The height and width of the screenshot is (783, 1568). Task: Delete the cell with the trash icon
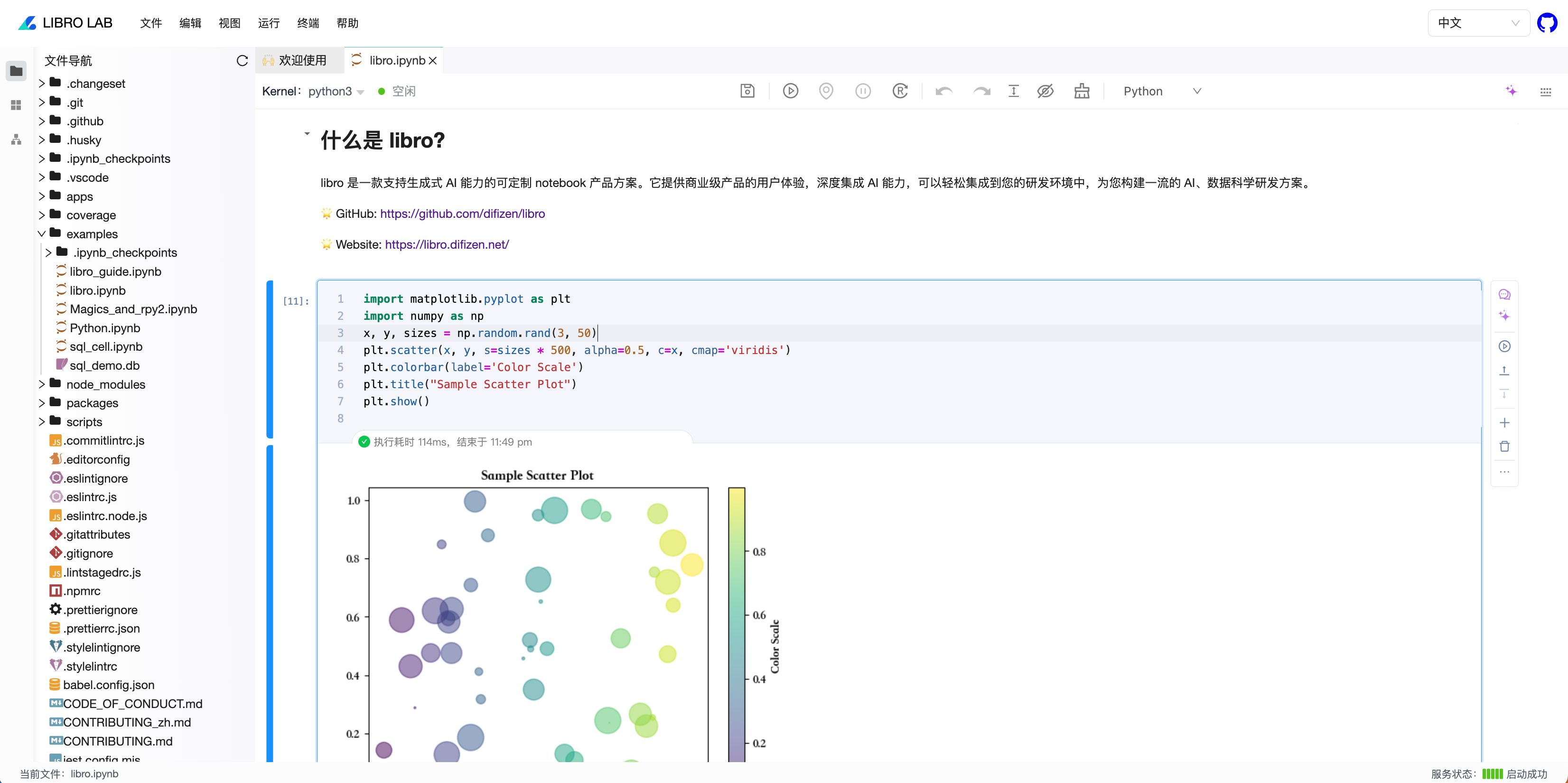tap(1504, 447)
